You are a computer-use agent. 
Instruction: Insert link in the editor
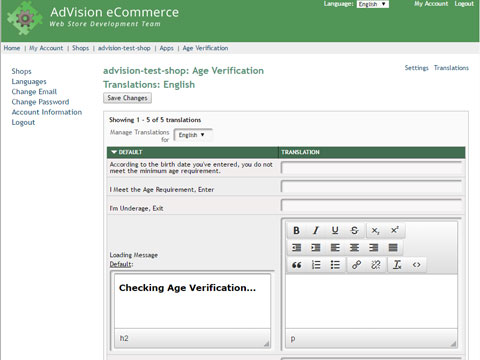point(356,265)
